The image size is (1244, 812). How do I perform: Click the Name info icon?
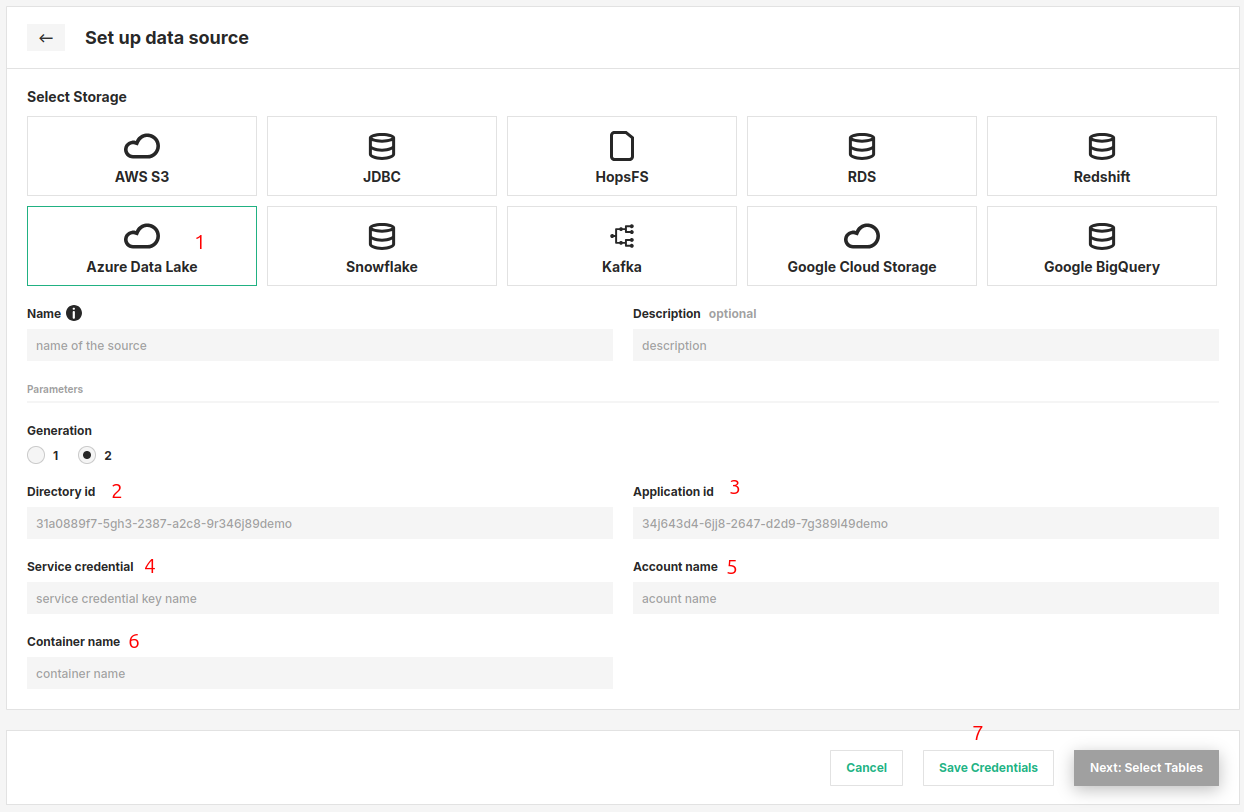pos(74,313)
